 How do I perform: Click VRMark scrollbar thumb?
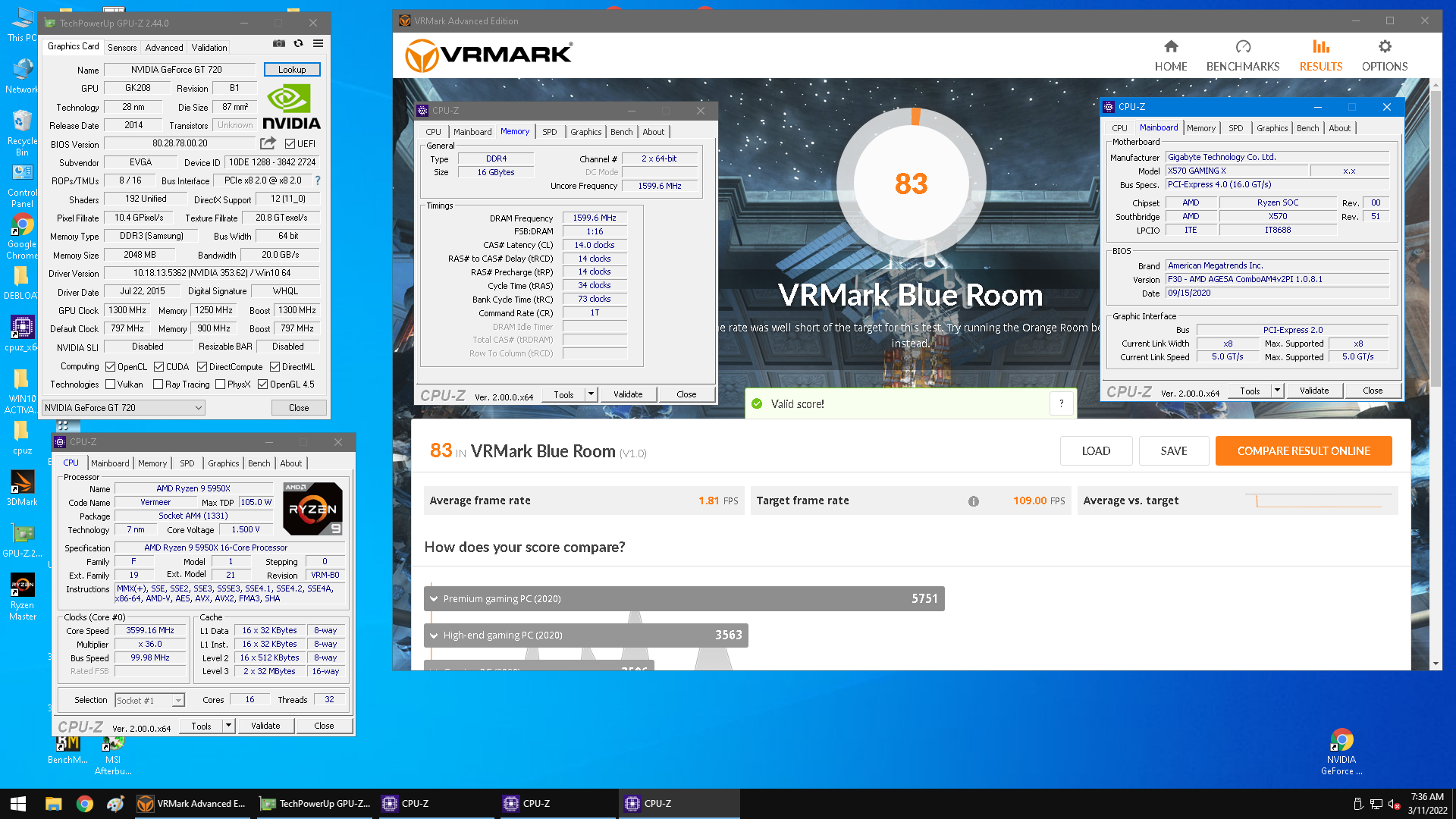[1435, 239]
